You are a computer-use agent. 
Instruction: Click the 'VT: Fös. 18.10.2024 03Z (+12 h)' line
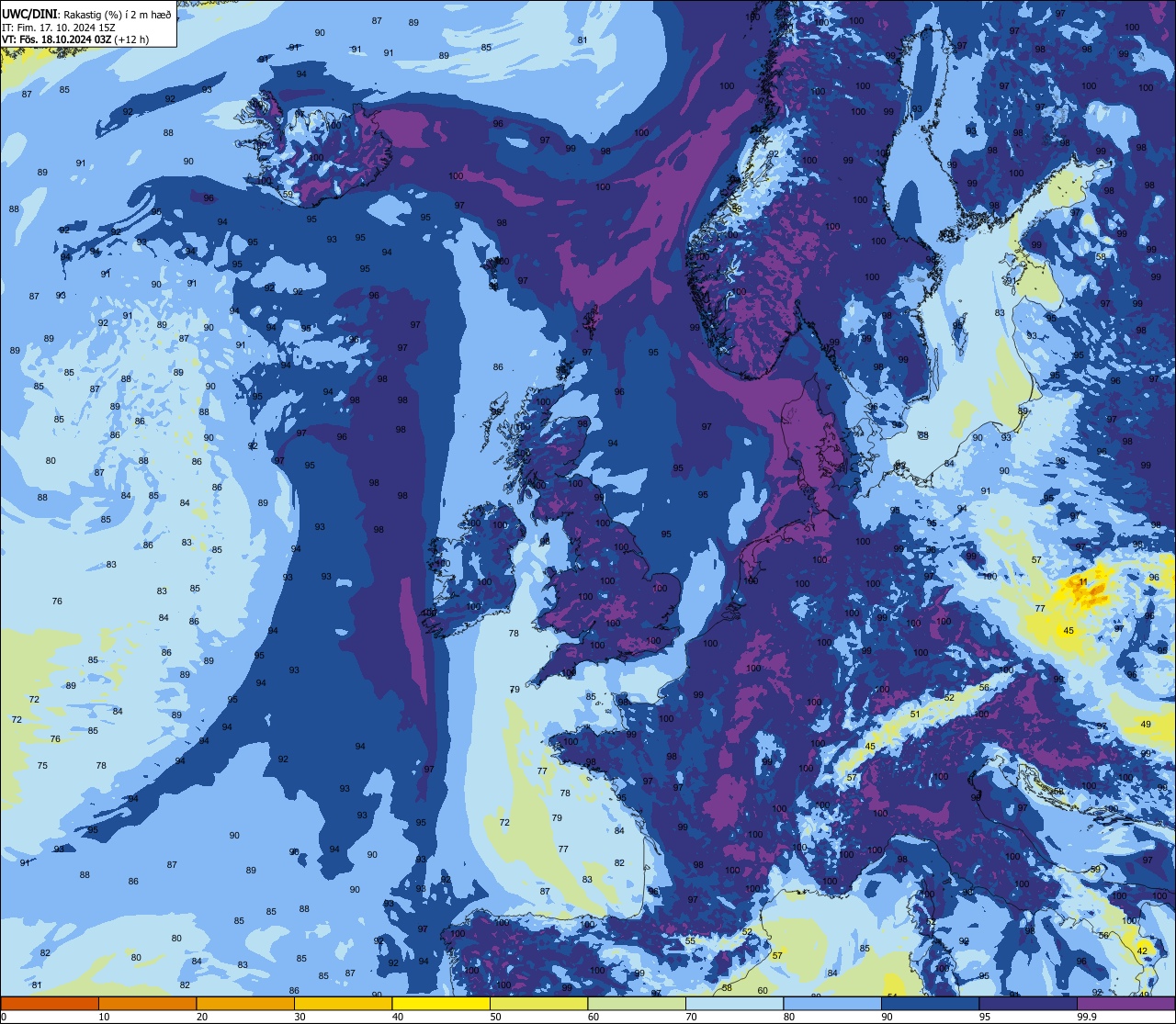coord(75,39)
